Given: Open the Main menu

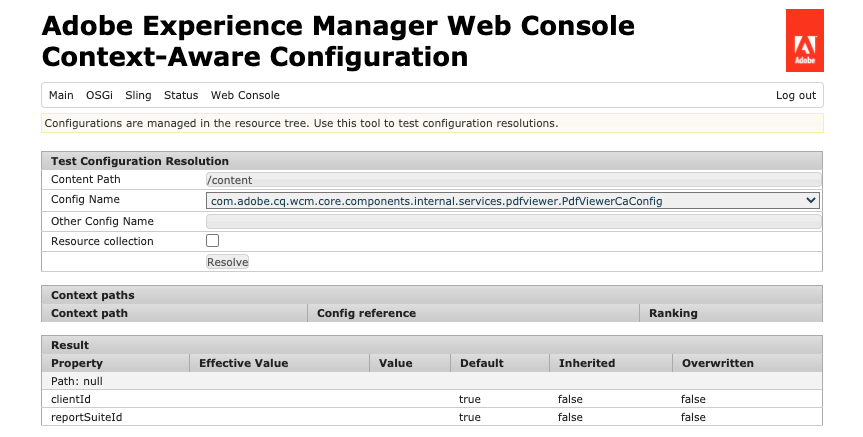Looking at the screenshot, I should (x=61, y=96).
